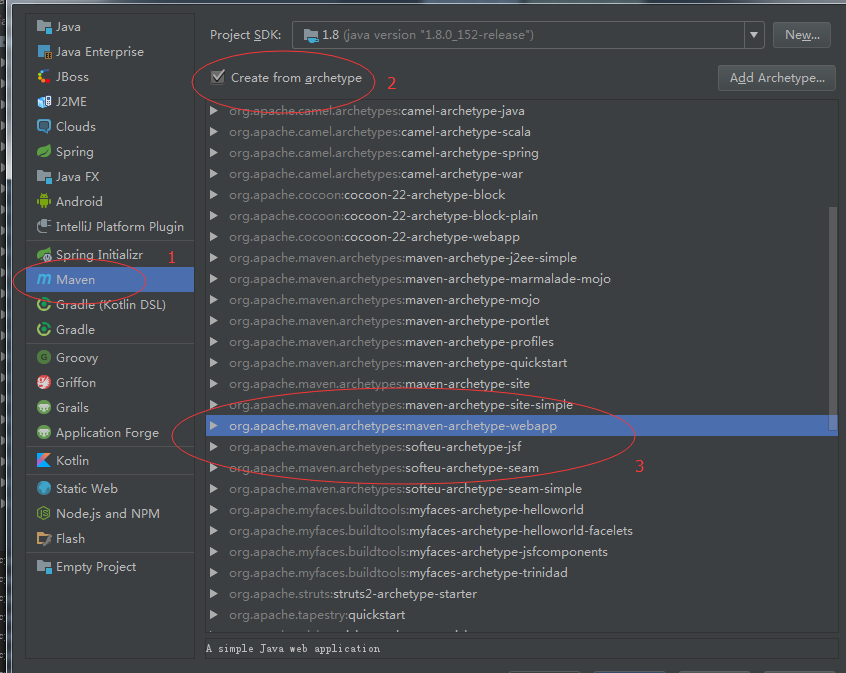The width and height of the screenshot is (846, 673).
Task: Click the Spring leaf icon
Action: (44, 152)
